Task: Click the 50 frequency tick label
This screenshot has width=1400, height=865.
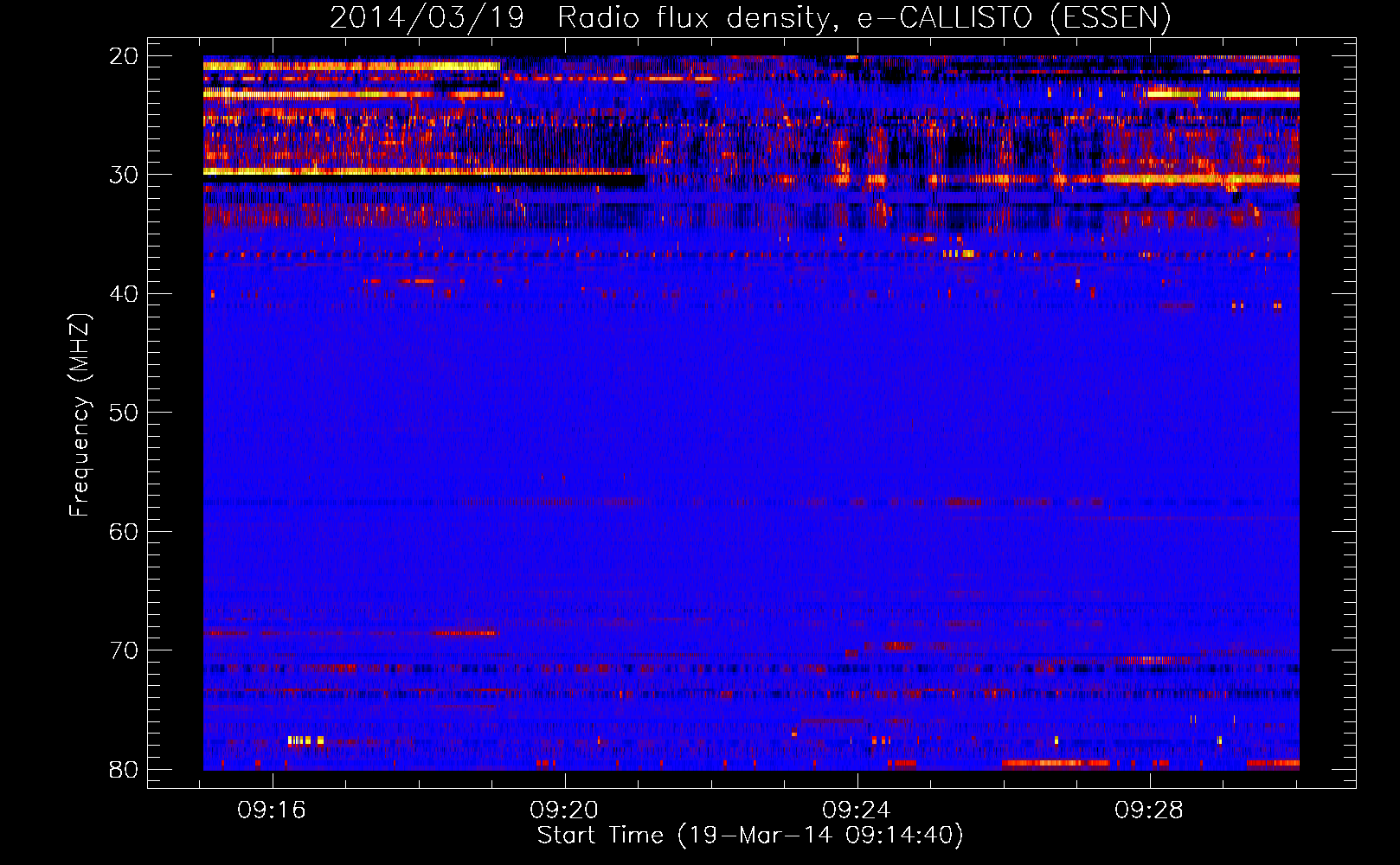Action: pyautogui.click(x=124, y=413)
